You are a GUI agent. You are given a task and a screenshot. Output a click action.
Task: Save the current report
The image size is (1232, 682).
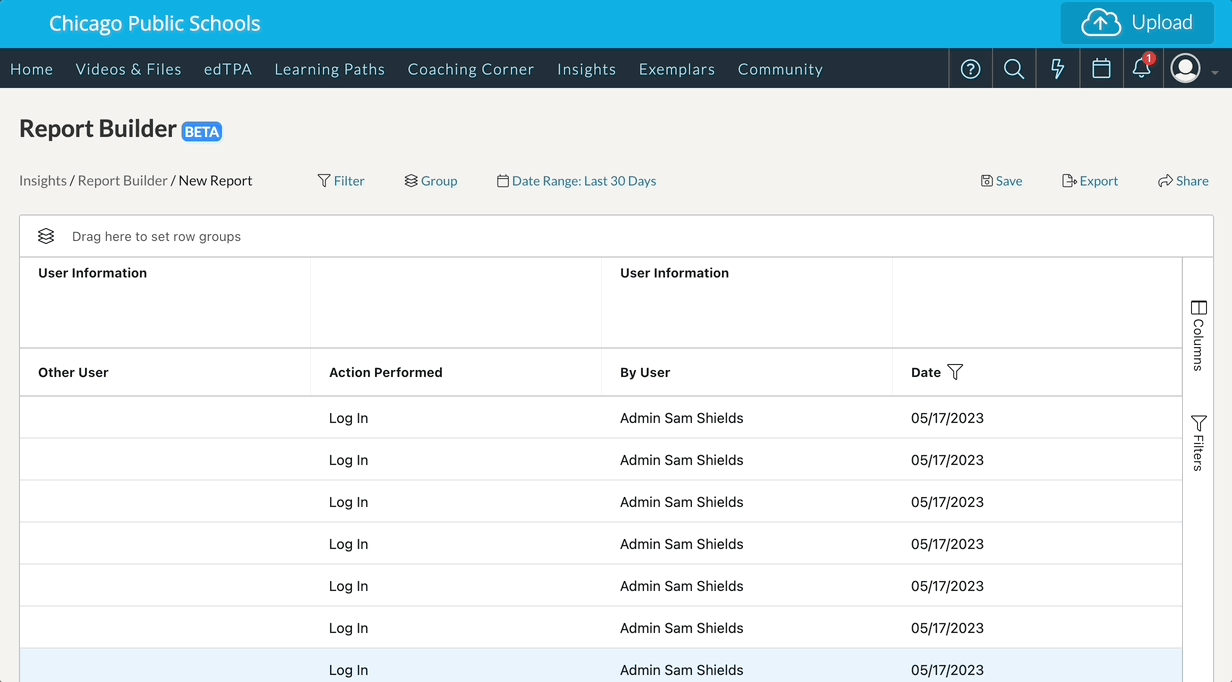[x=1001, y=181]
